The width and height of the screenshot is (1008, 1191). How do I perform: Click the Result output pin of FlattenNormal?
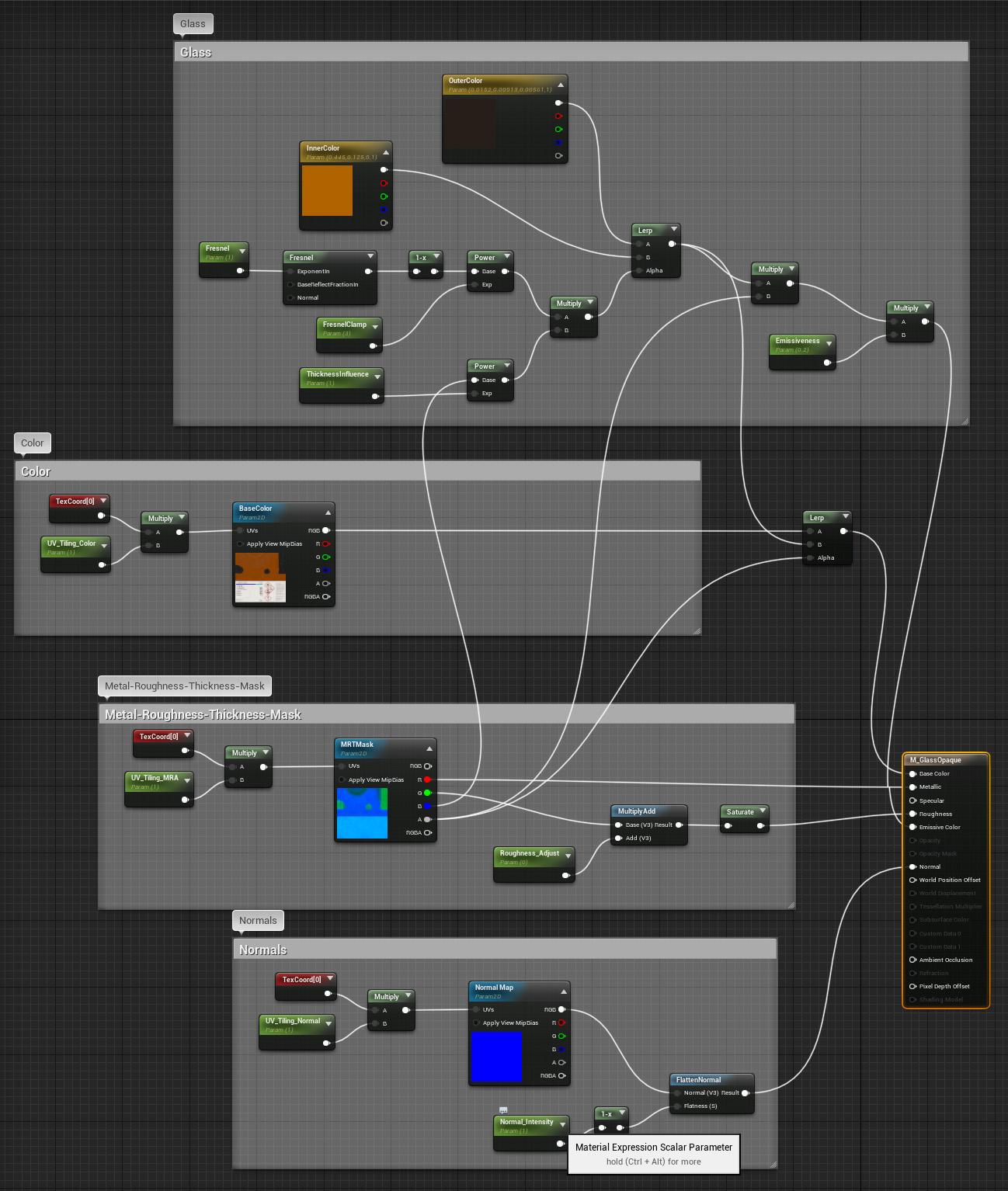coord(745,1092)
